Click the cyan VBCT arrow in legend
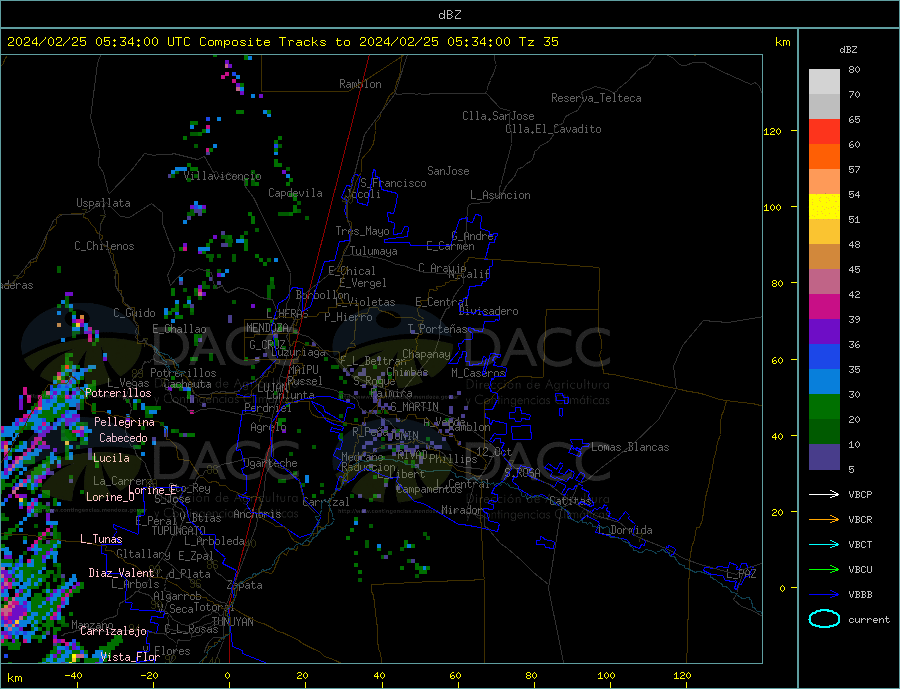 tap(824, 544)
